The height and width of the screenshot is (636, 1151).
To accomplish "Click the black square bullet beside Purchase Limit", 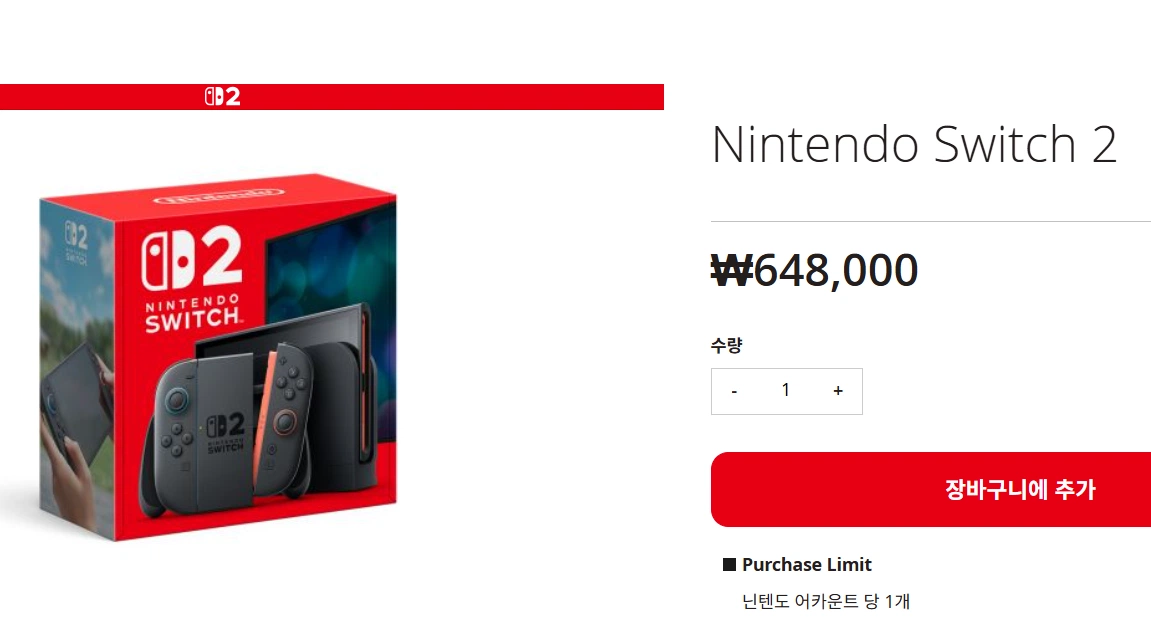I will click(x=729, y=565).
